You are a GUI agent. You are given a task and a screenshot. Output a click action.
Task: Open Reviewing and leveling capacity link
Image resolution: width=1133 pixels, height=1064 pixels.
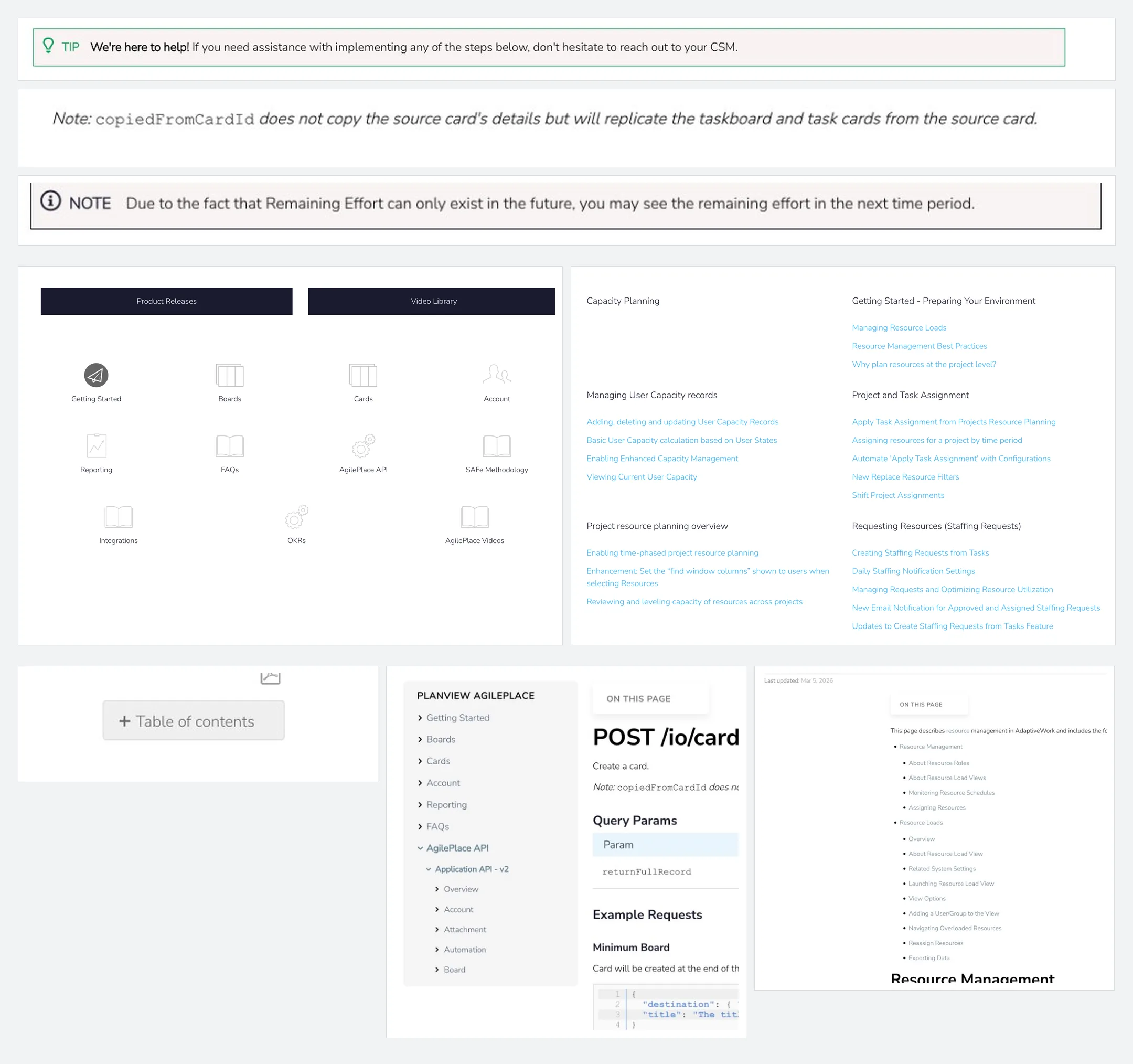click(694, 601)
